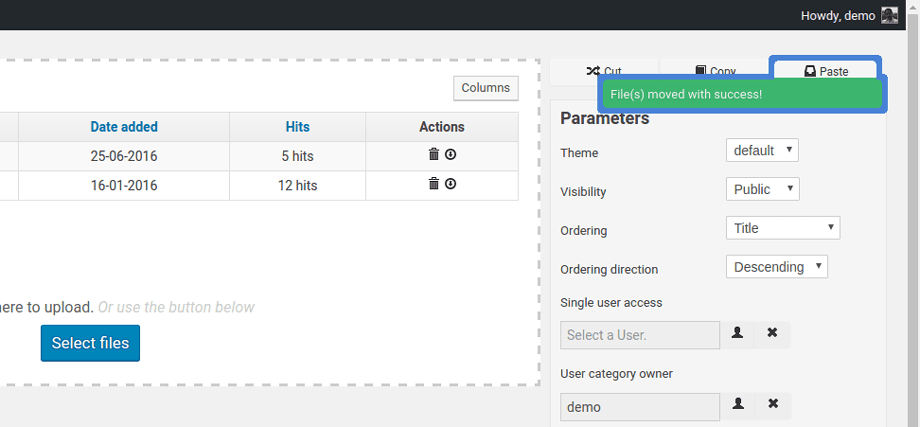Screen dimensions: 920x427
Task: Download the file with 5 hits
Action: point(451,155)
